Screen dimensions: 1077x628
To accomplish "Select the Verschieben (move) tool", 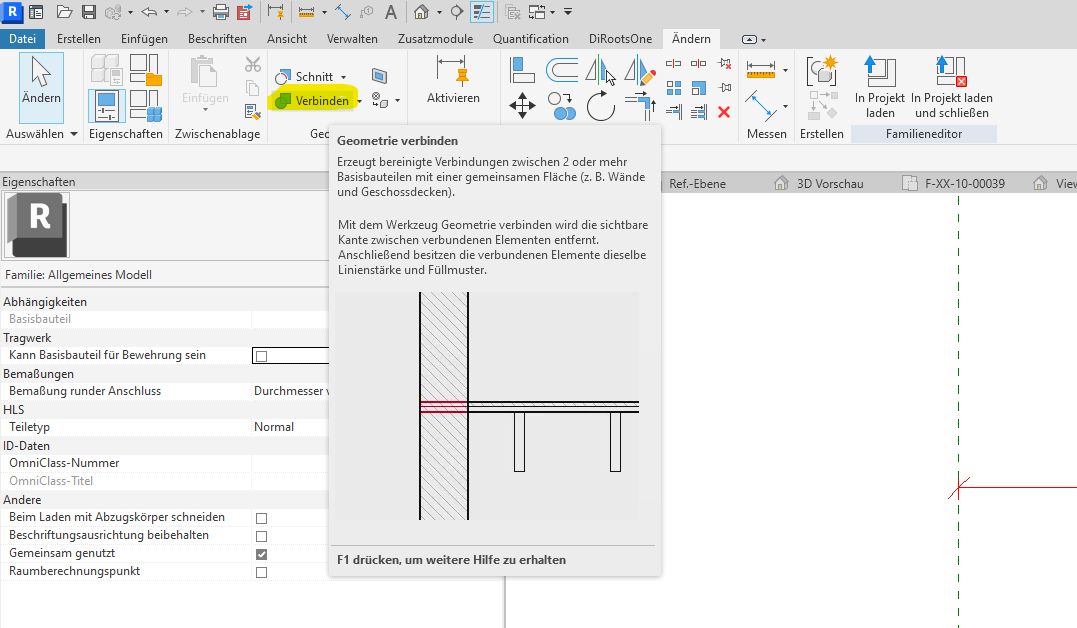I will pos(521,106).
